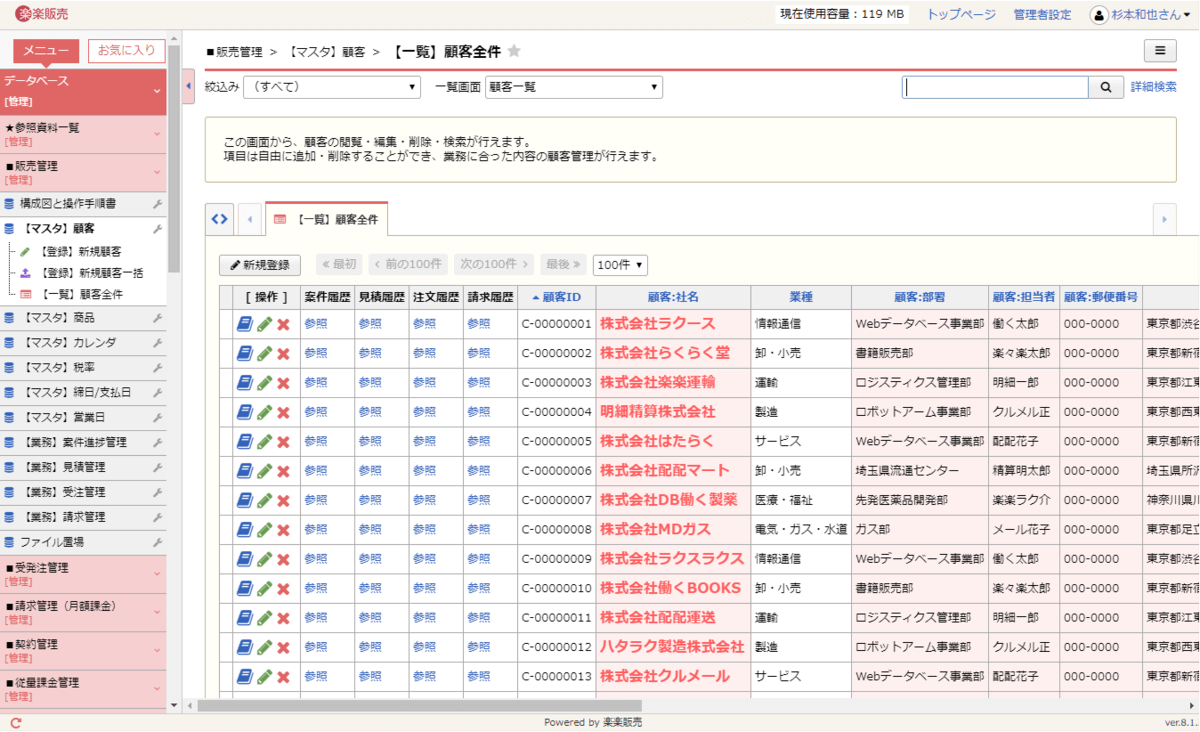Sort by the 顧客ID column header
1200x732 pixels.
(x=560, y=297)
